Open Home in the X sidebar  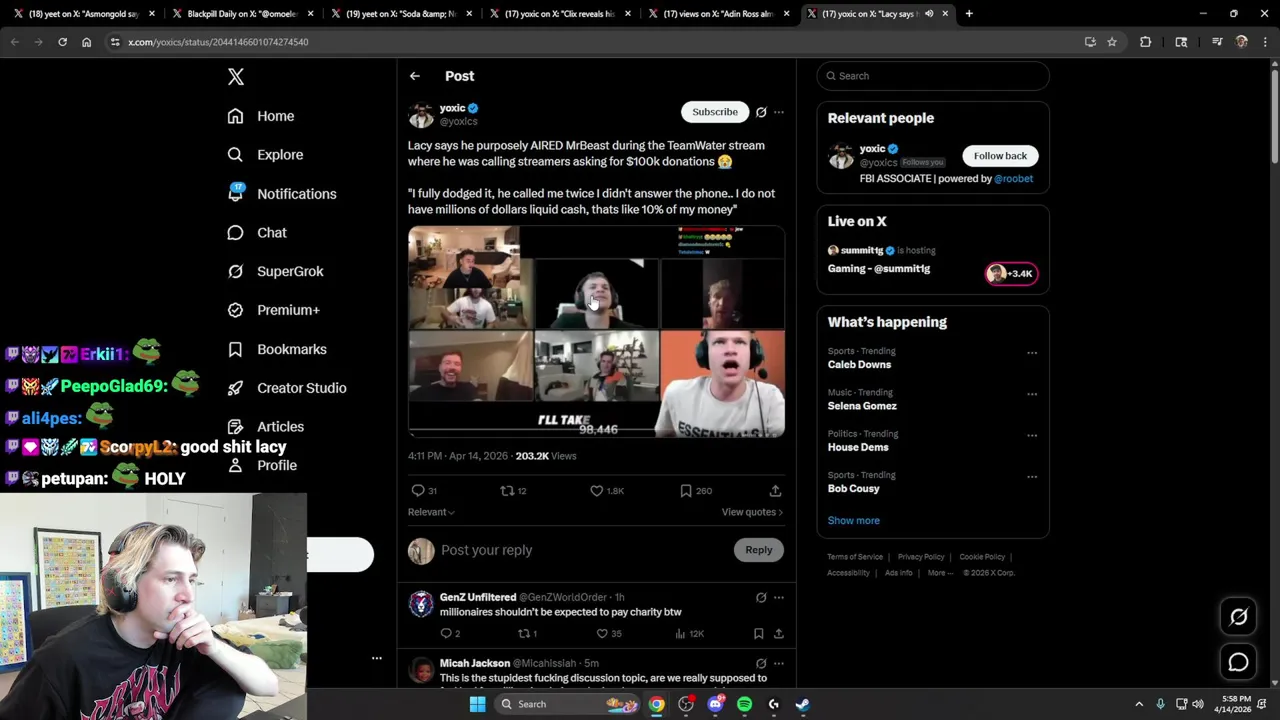tap(261, 116)
